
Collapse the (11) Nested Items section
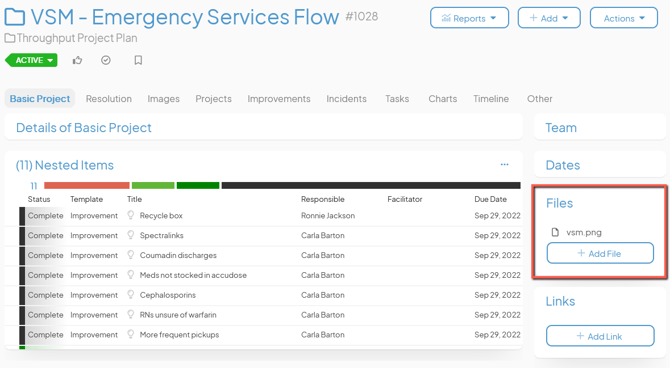[x=65, y=165]
